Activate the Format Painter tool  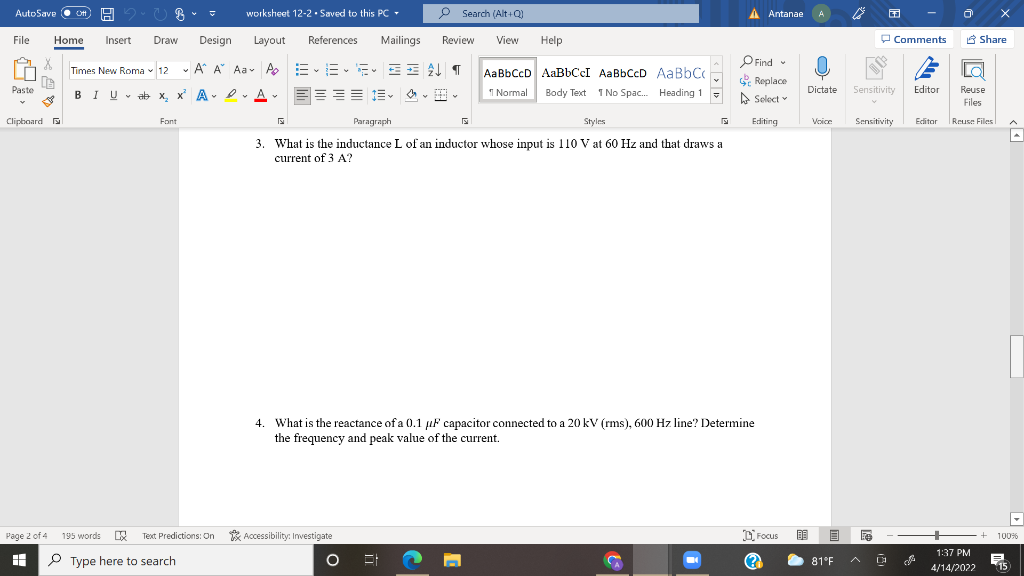(46, 100)
